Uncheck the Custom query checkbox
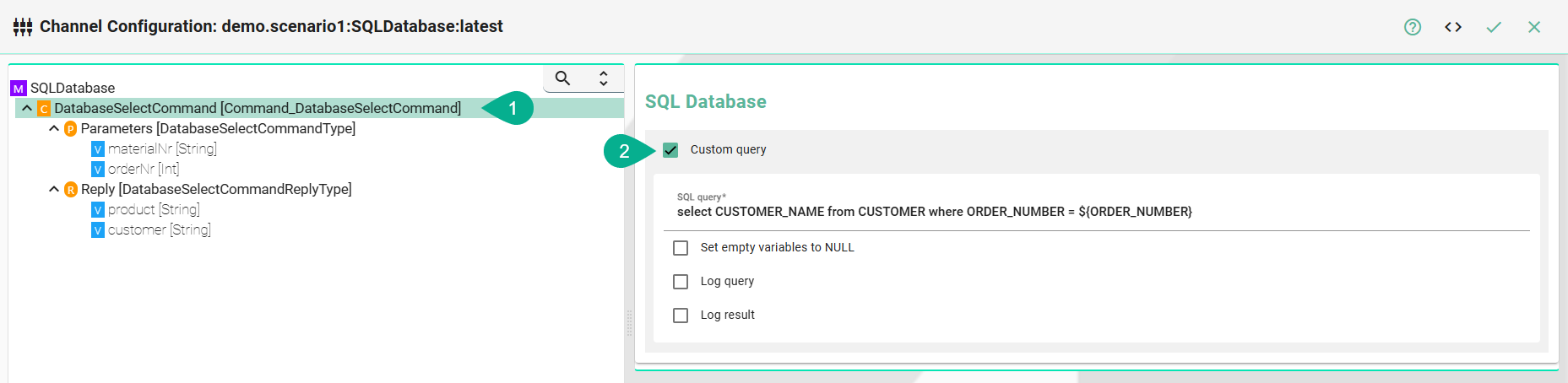The height and width of the screenshot is (383, 1568). [x=670, y=150]
